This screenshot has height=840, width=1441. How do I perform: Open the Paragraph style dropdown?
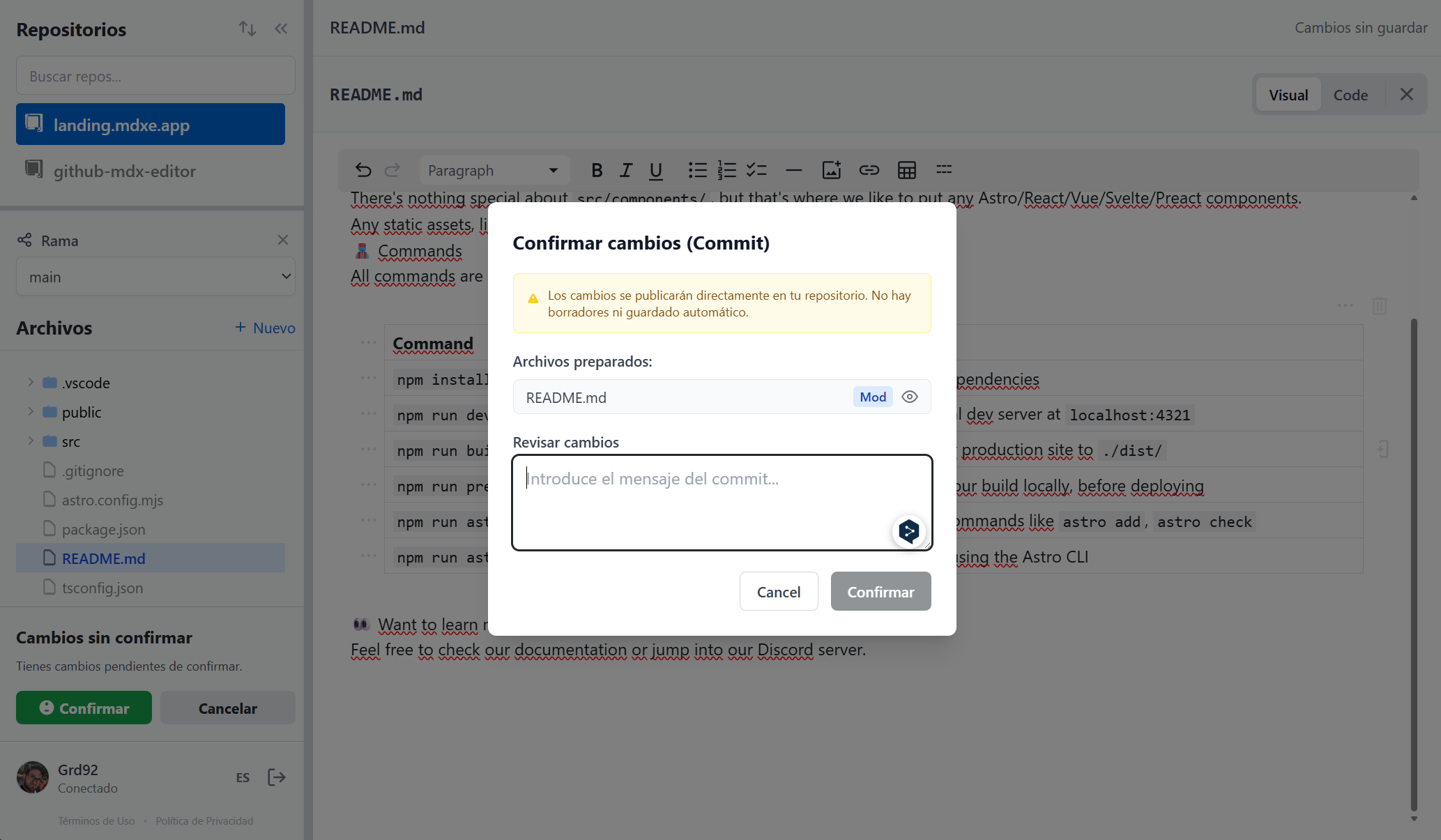494,169
